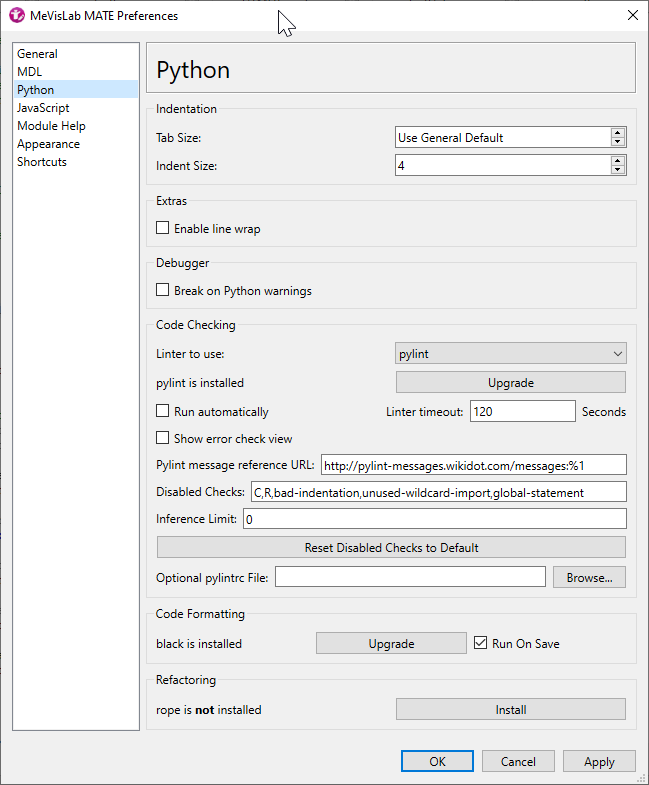Viewport: 649px width, 785px height.
Task: Check Show error check view
Action: (163, 438)
